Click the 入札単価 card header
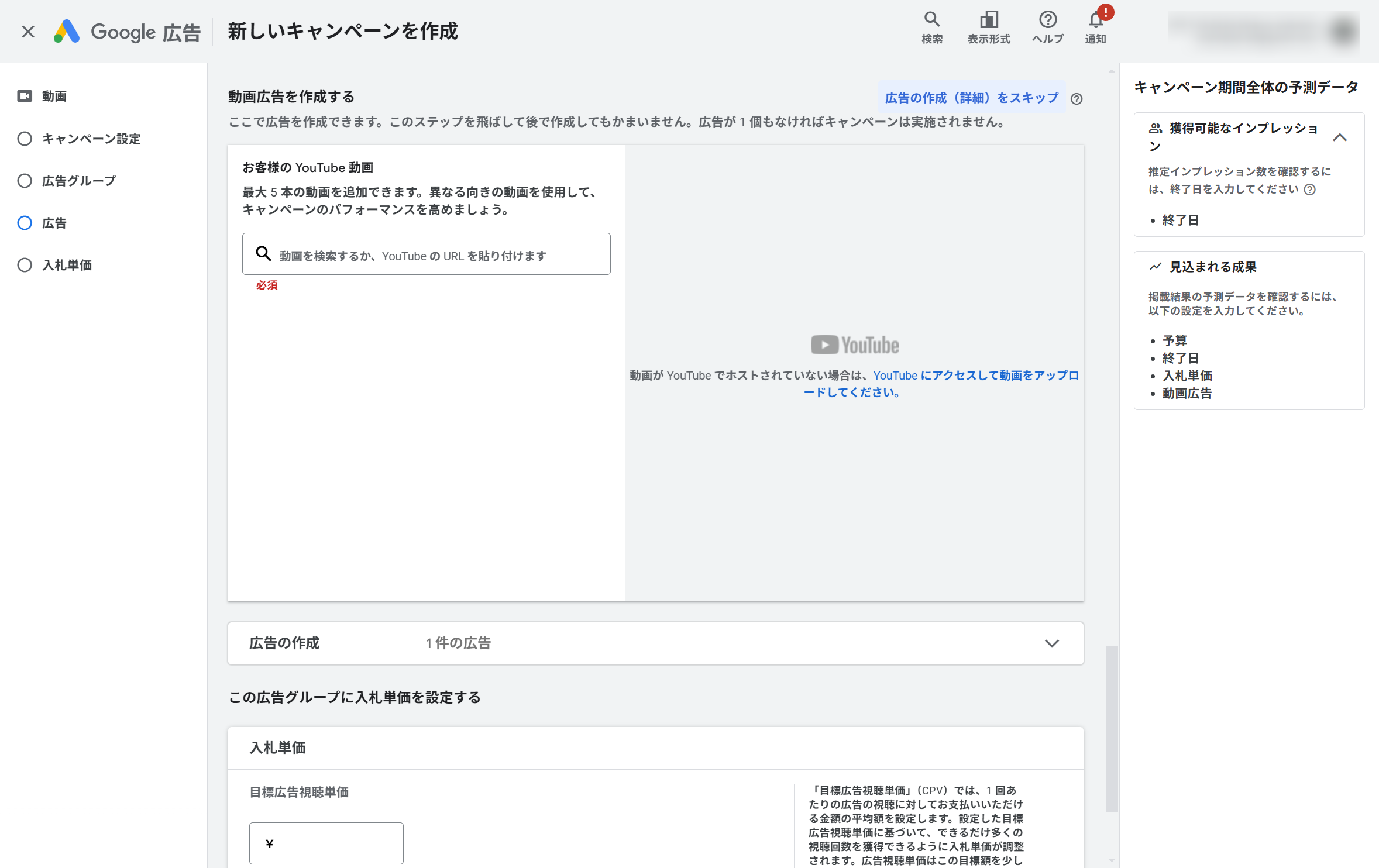The image size is (1379, 868). 656,748
